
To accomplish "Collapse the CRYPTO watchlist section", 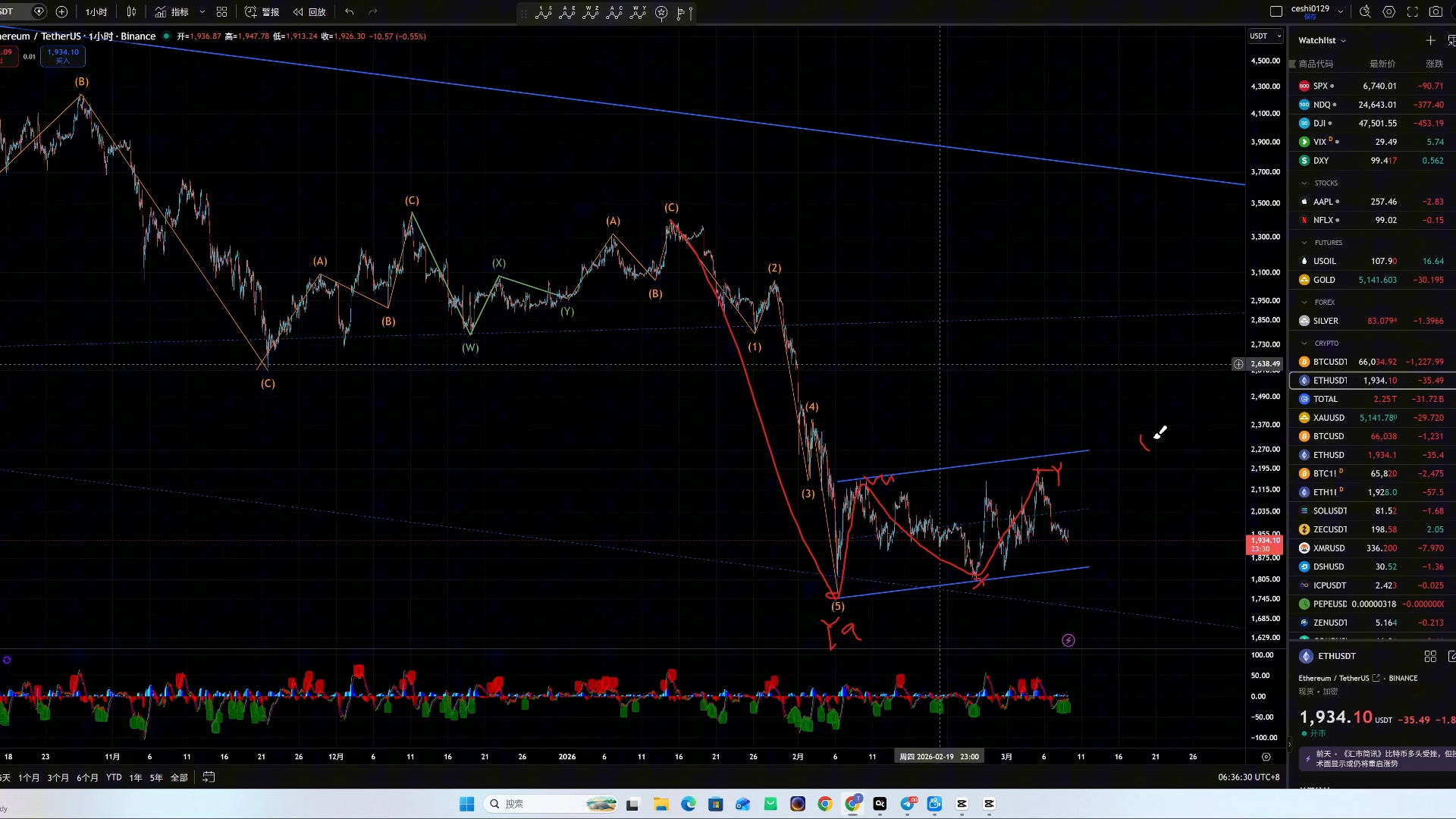I will [1304, 343].
